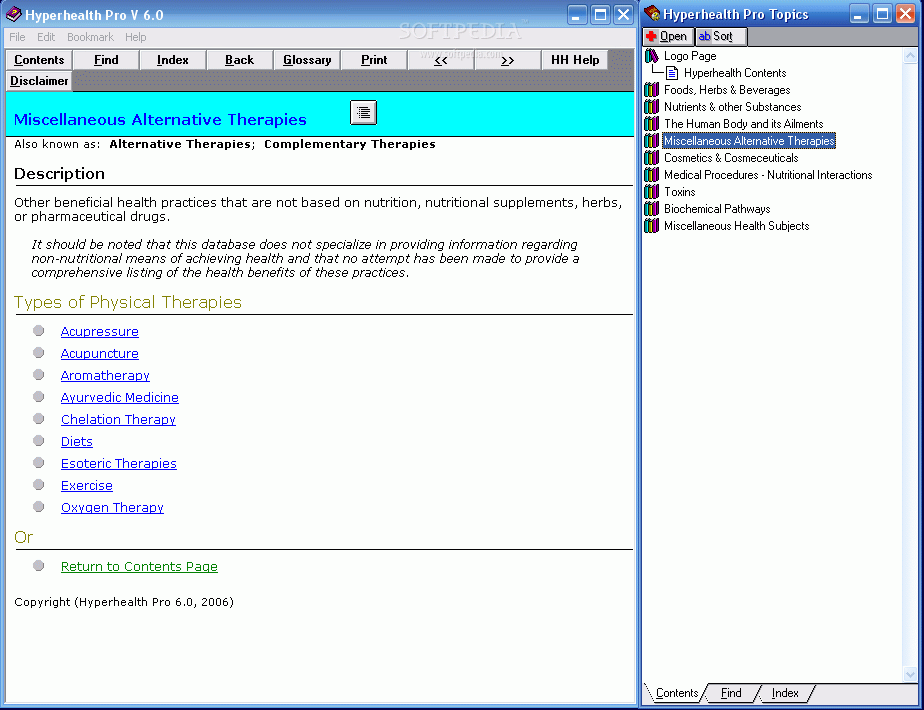Select Cosmetics & Cosmeceuticals topic
Screen dimensions: 924x710
coord(731,158)
